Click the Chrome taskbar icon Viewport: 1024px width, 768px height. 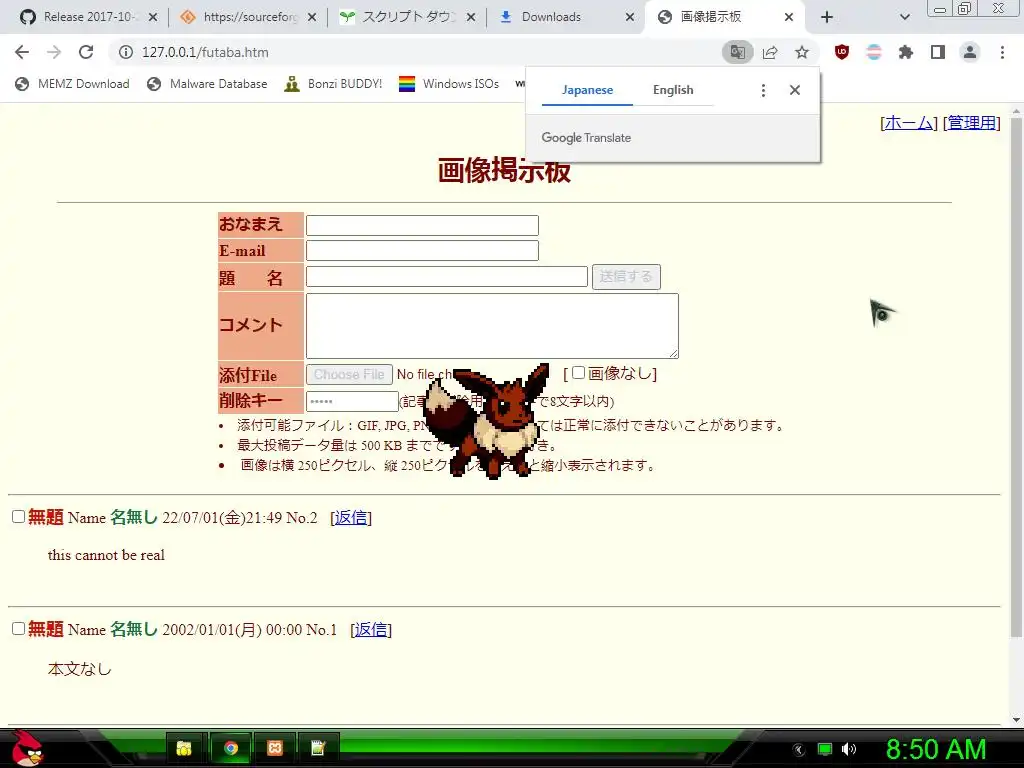pos(231,748)
